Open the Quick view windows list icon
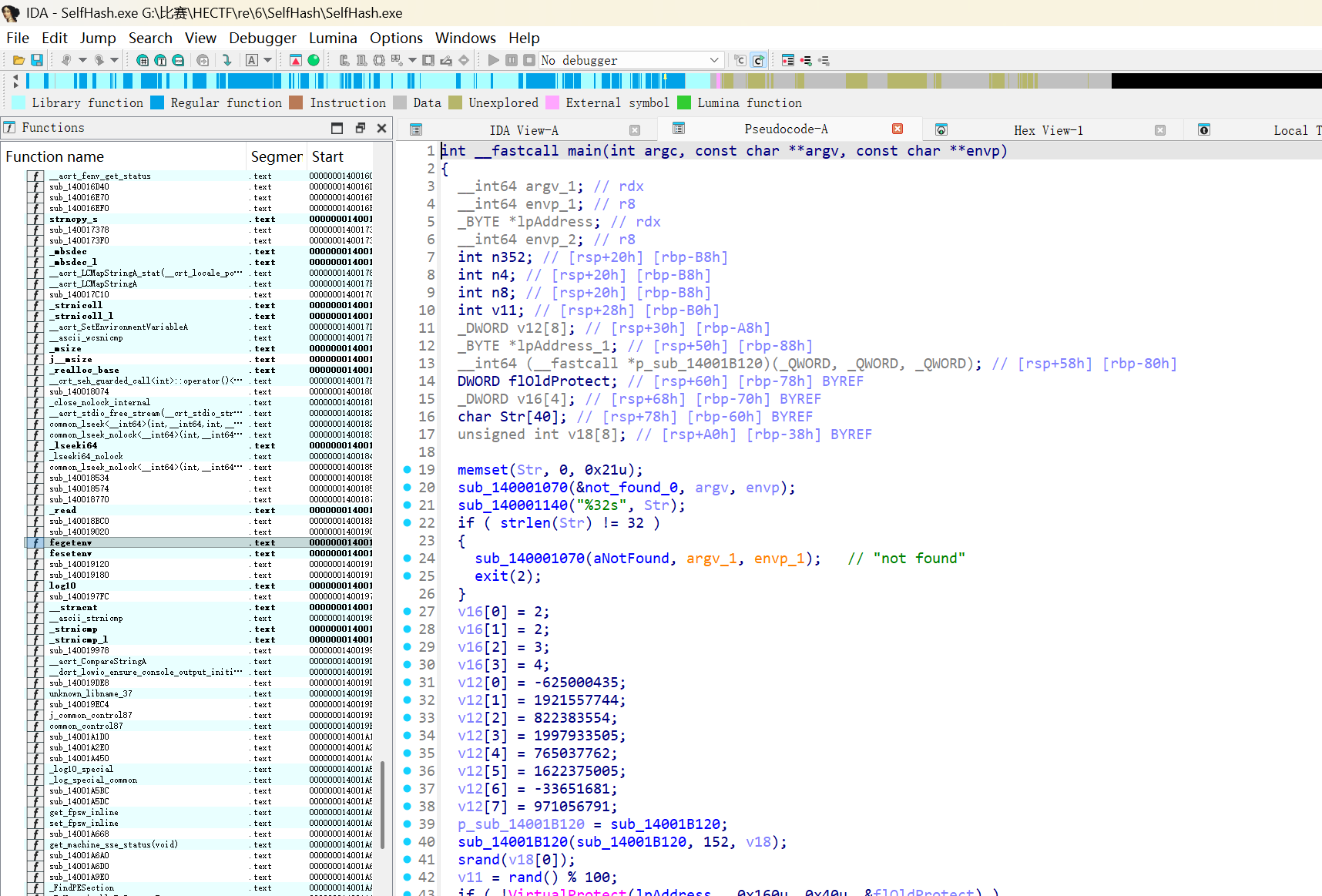Image resolution: width=1322 pixels, height=896 pixels. [787, 60]
